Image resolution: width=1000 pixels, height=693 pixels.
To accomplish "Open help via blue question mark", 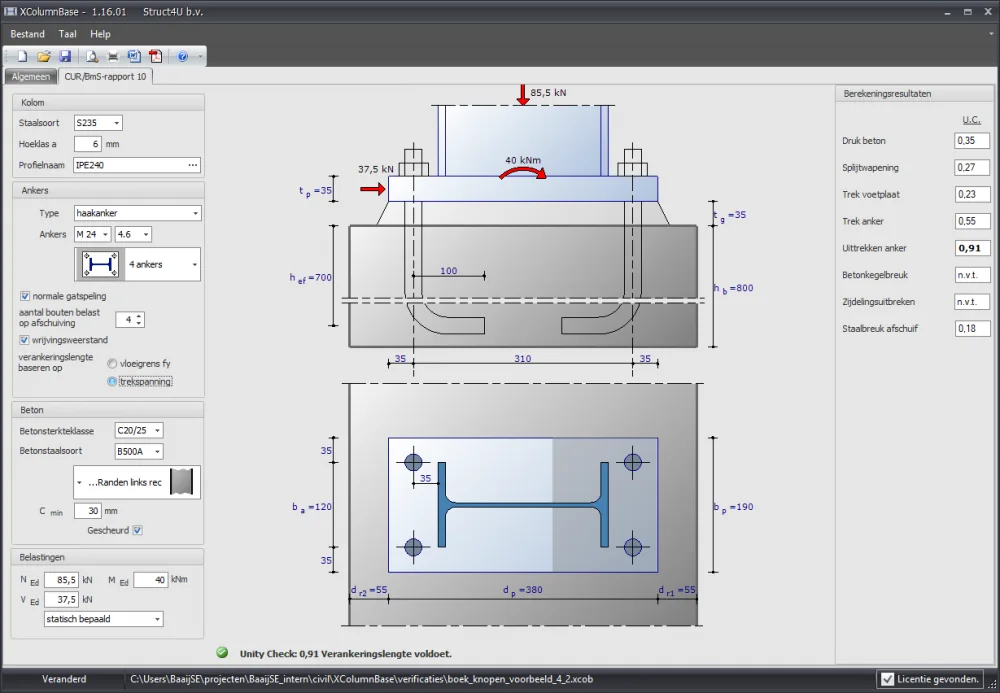I will click(x=182, y=57).
